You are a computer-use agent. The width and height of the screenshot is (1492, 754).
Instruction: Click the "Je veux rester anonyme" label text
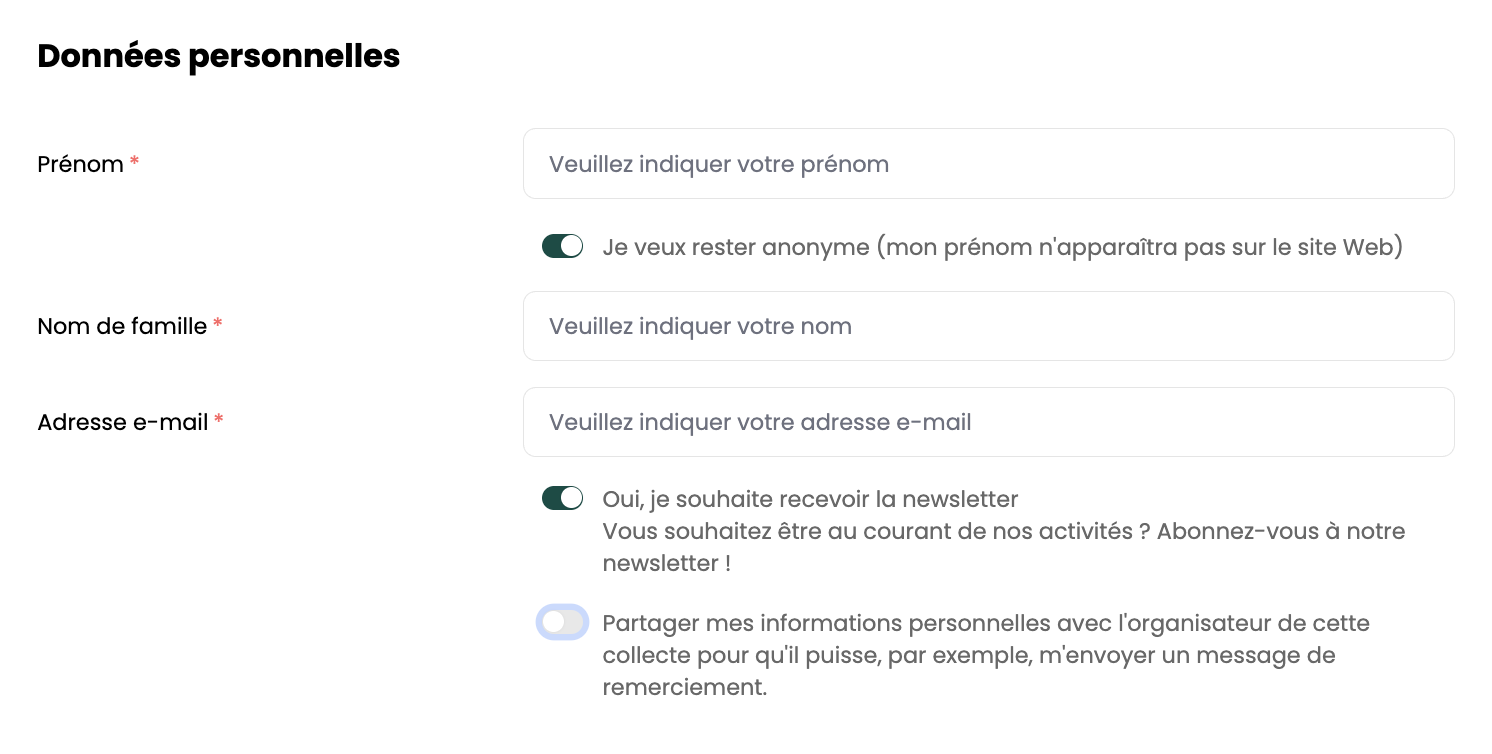tap(735, 247)
